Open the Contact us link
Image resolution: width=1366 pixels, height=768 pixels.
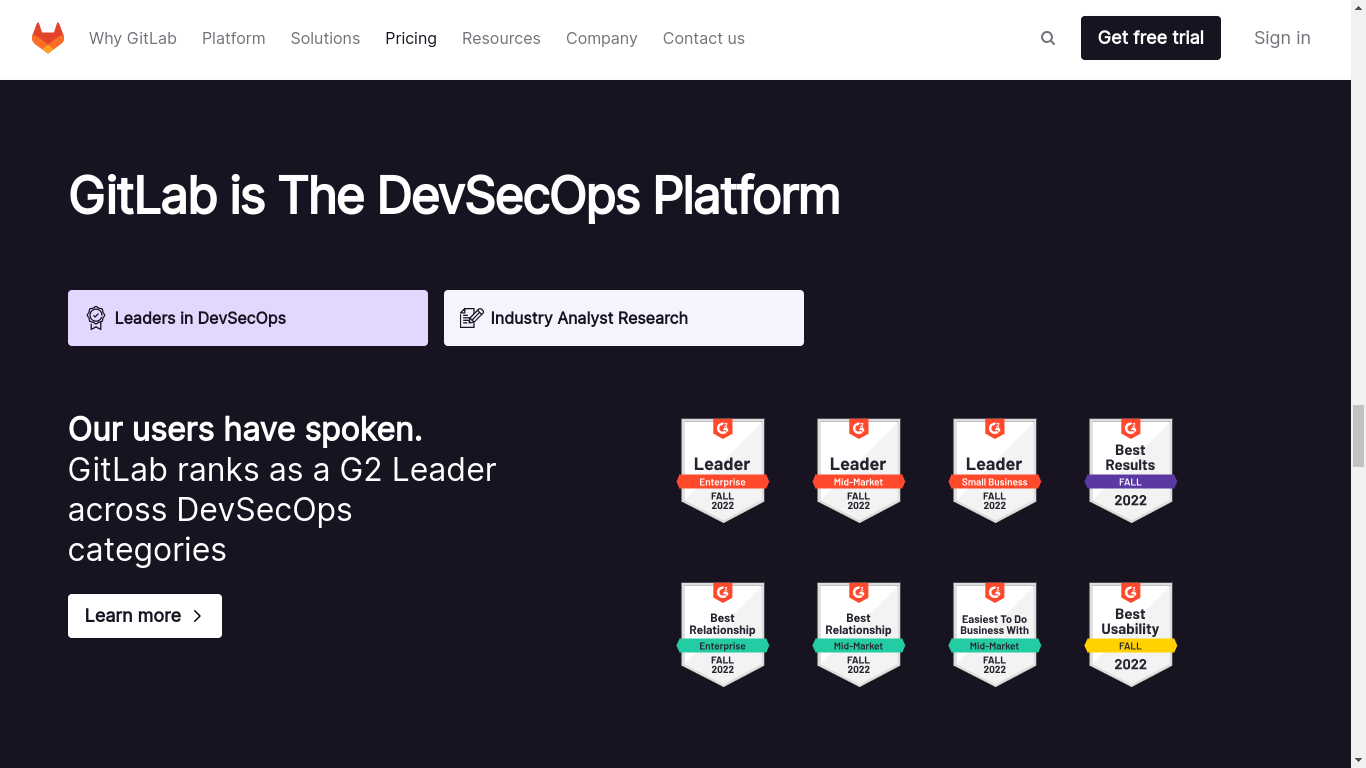pyautogui.click(x=704, y=38)
